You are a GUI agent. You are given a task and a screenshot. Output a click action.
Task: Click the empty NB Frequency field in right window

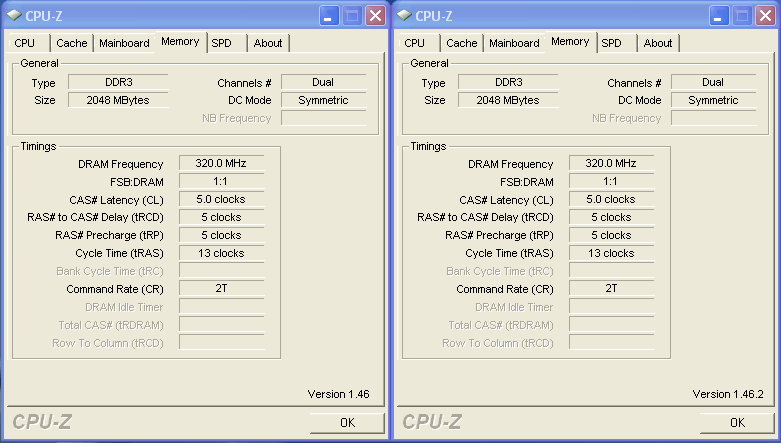coord(713,118)
